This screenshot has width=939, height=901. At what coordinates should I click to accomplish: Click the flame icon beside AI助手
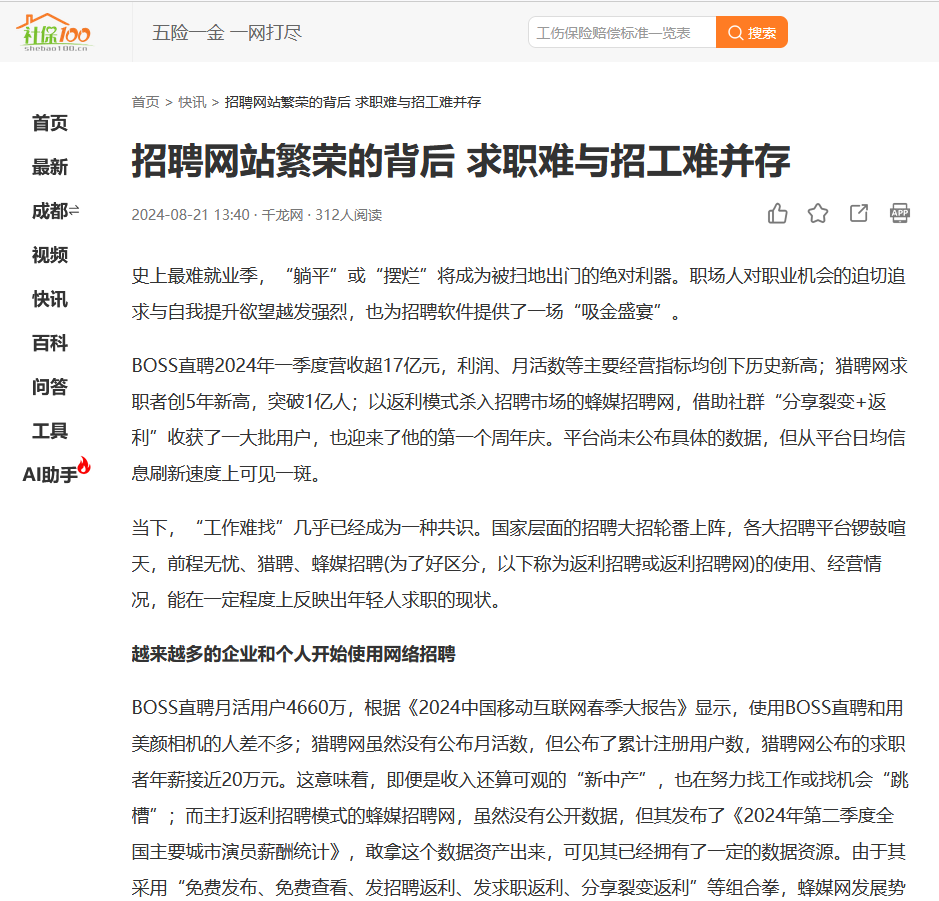[84, 465]
